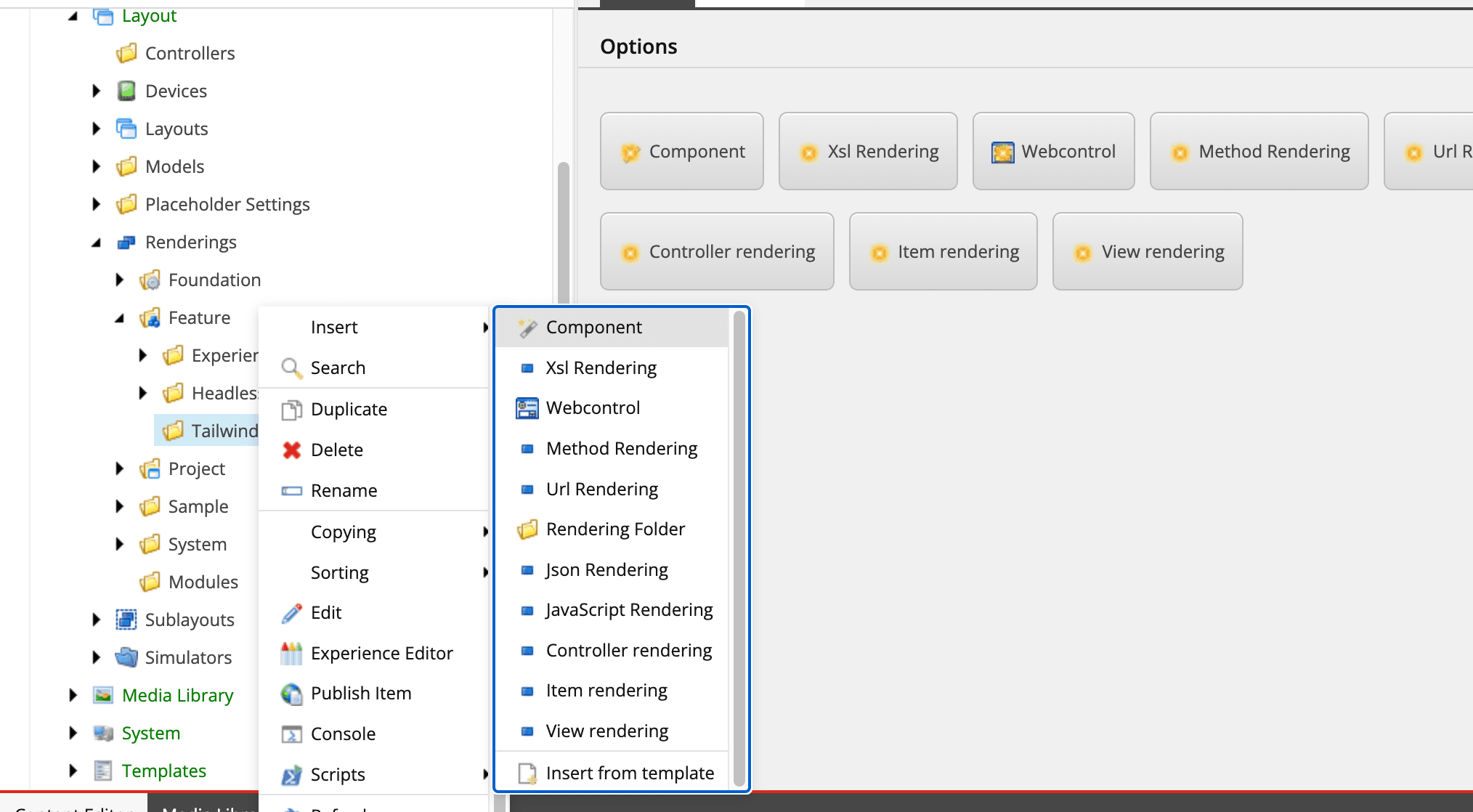
Task: Click the Media Library icon
Action: (103, 695)
